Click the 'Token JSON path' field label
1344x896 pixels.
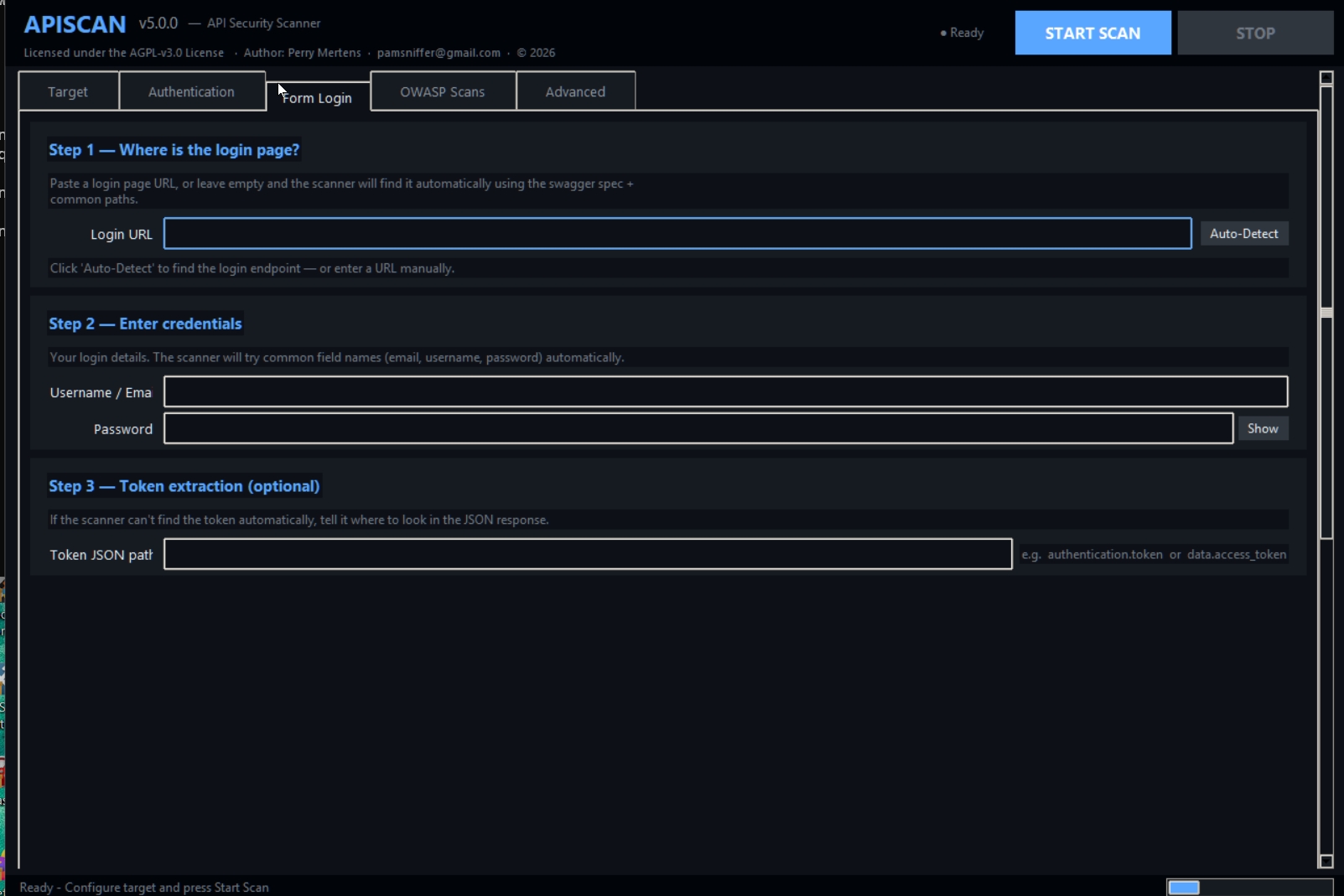point(101,555)
